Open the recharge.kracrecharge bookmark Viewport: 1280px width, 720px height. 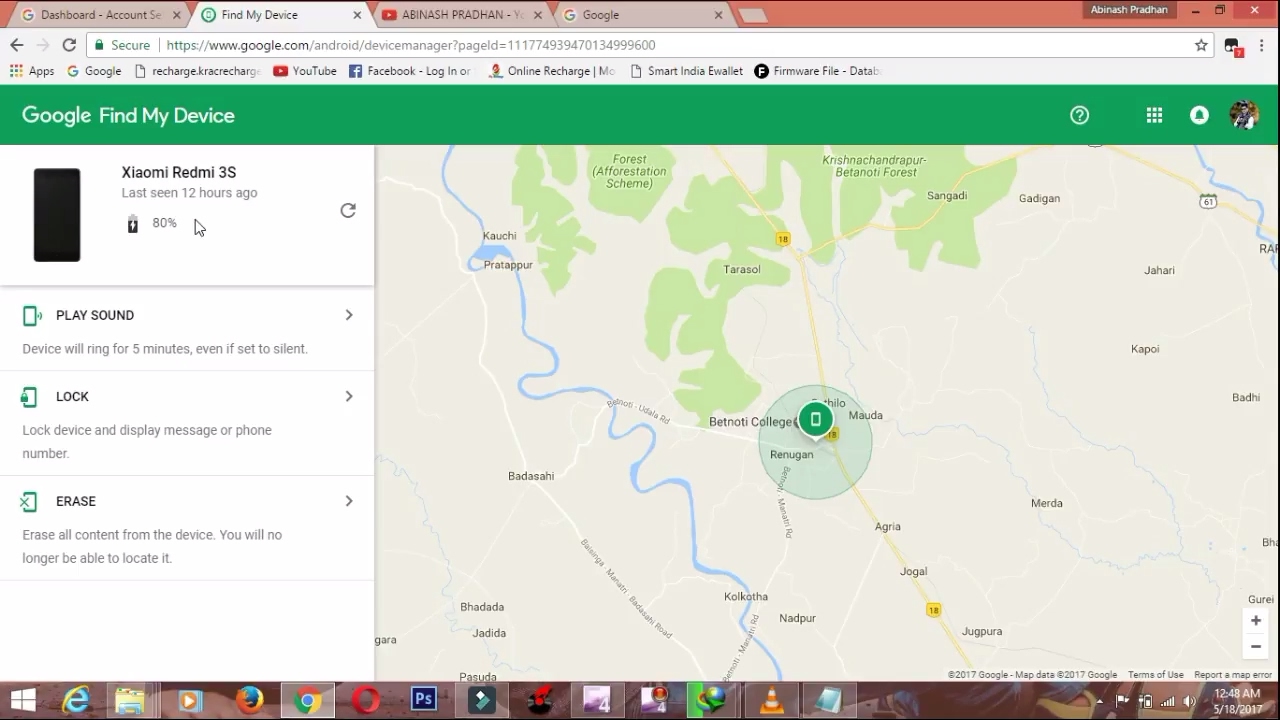tap(197, 71)
